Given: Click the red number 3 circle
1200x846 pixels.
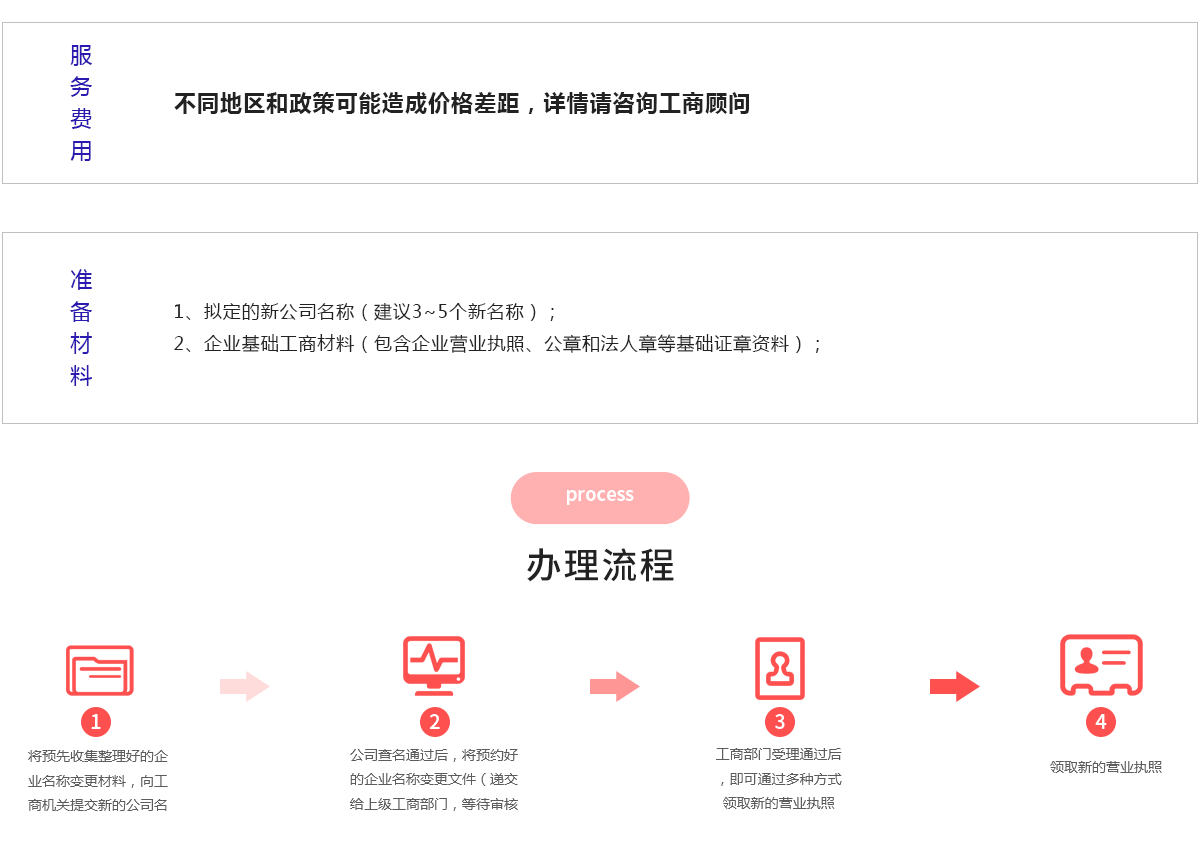Looking at the screenshot, I should pos(779,721).
